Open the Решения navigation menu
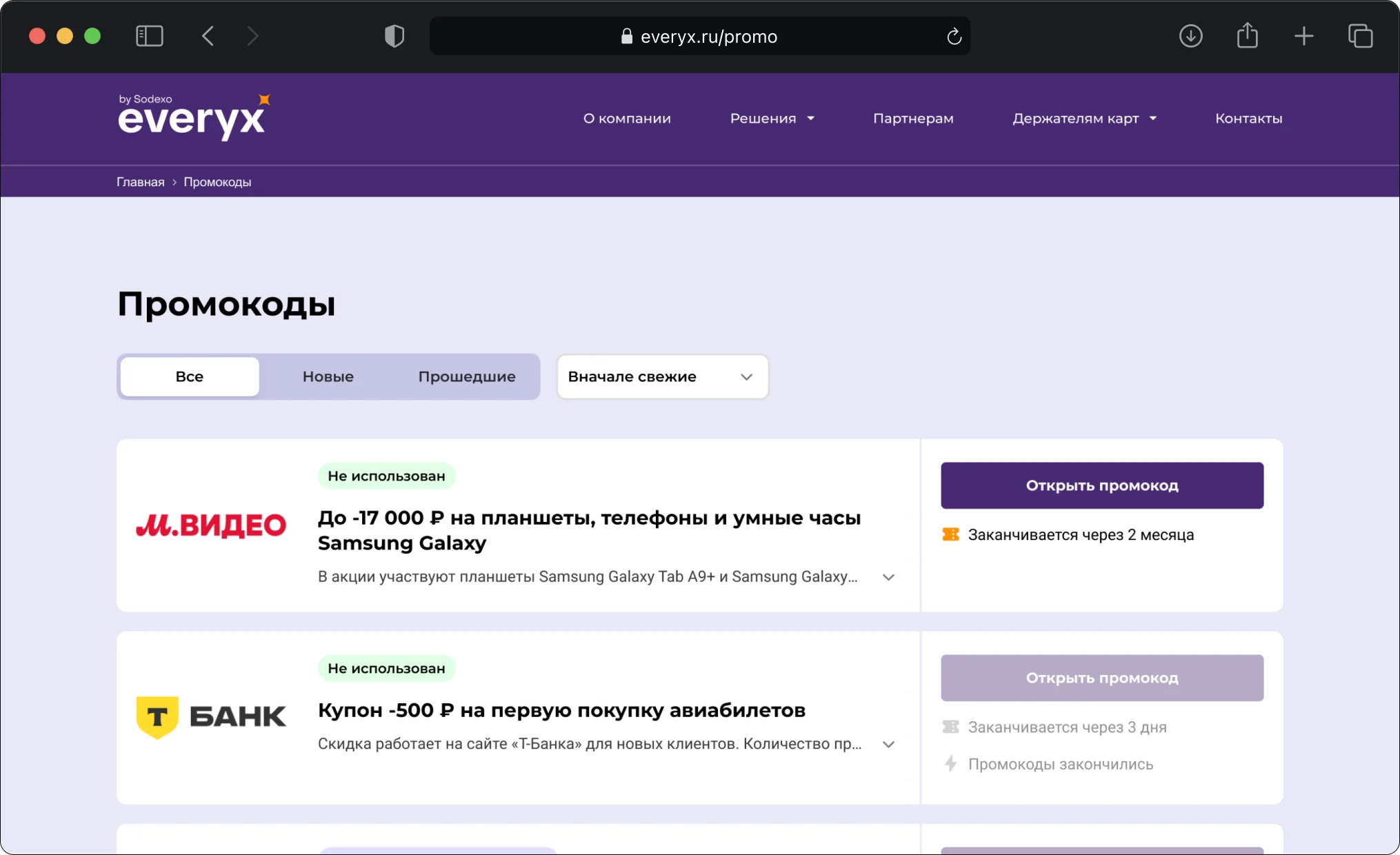The image size is (1400, 855). [772, 119]
